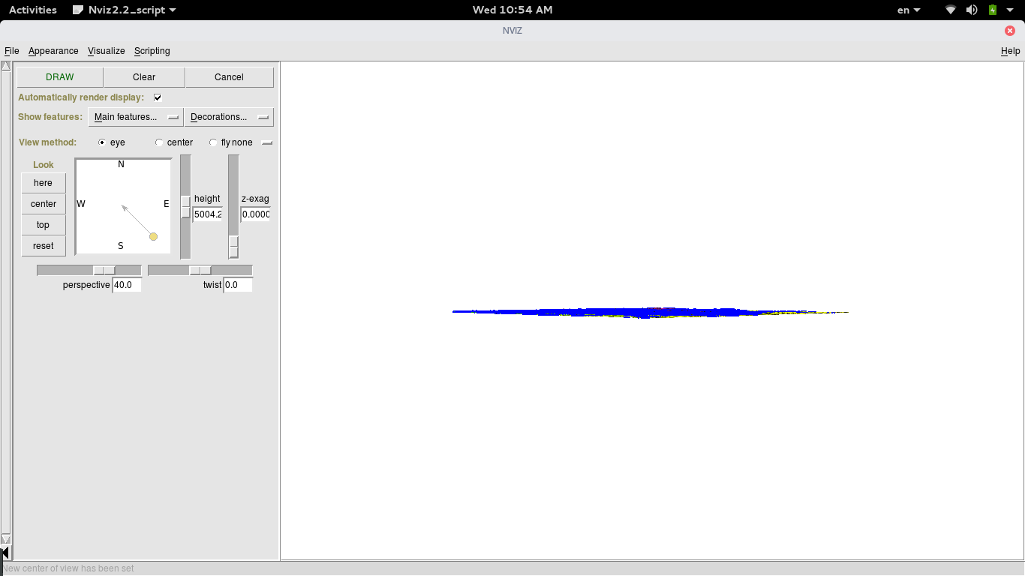Click the Look top button

point(43,225)
